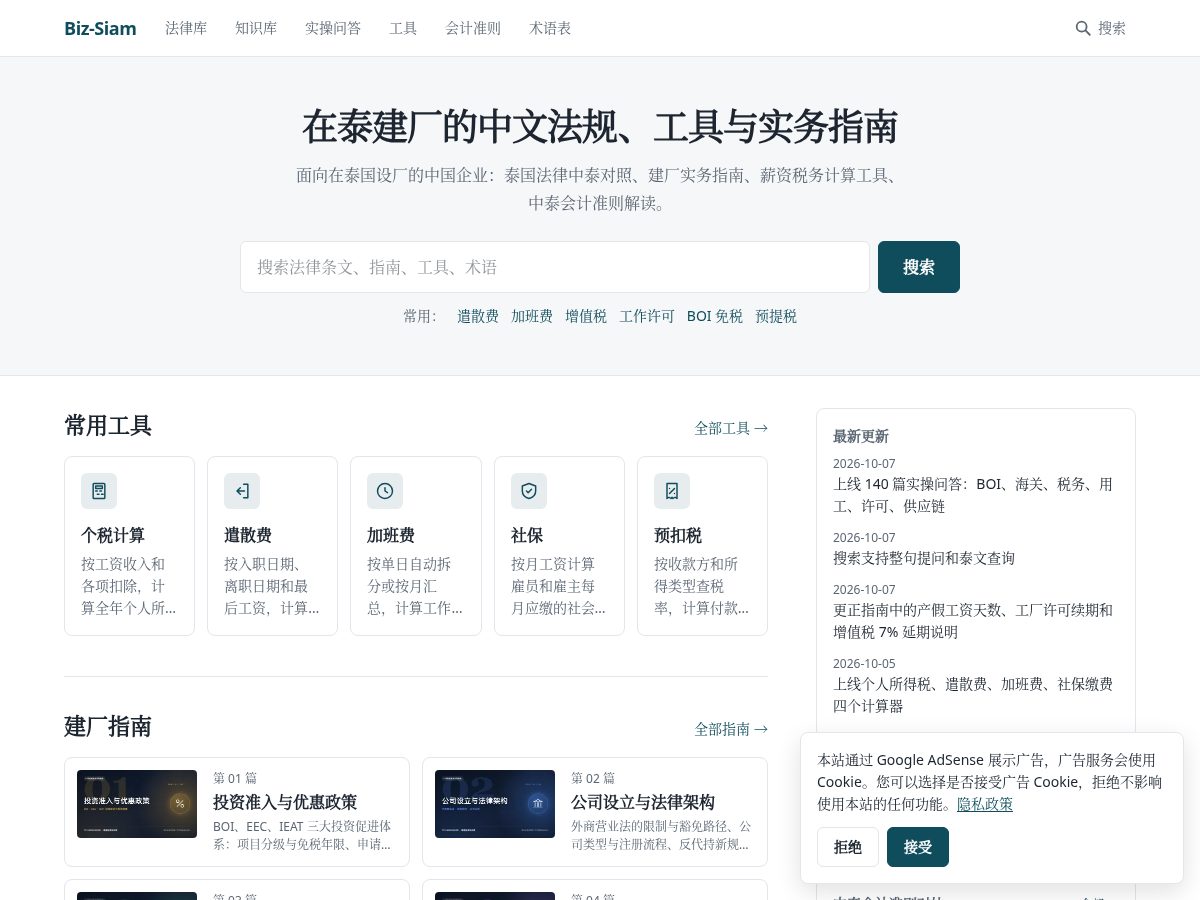Viewport: 1200px width, 900px height.
Task: Open update about 上线 140 篇实操问答
Action: (973, 495)
